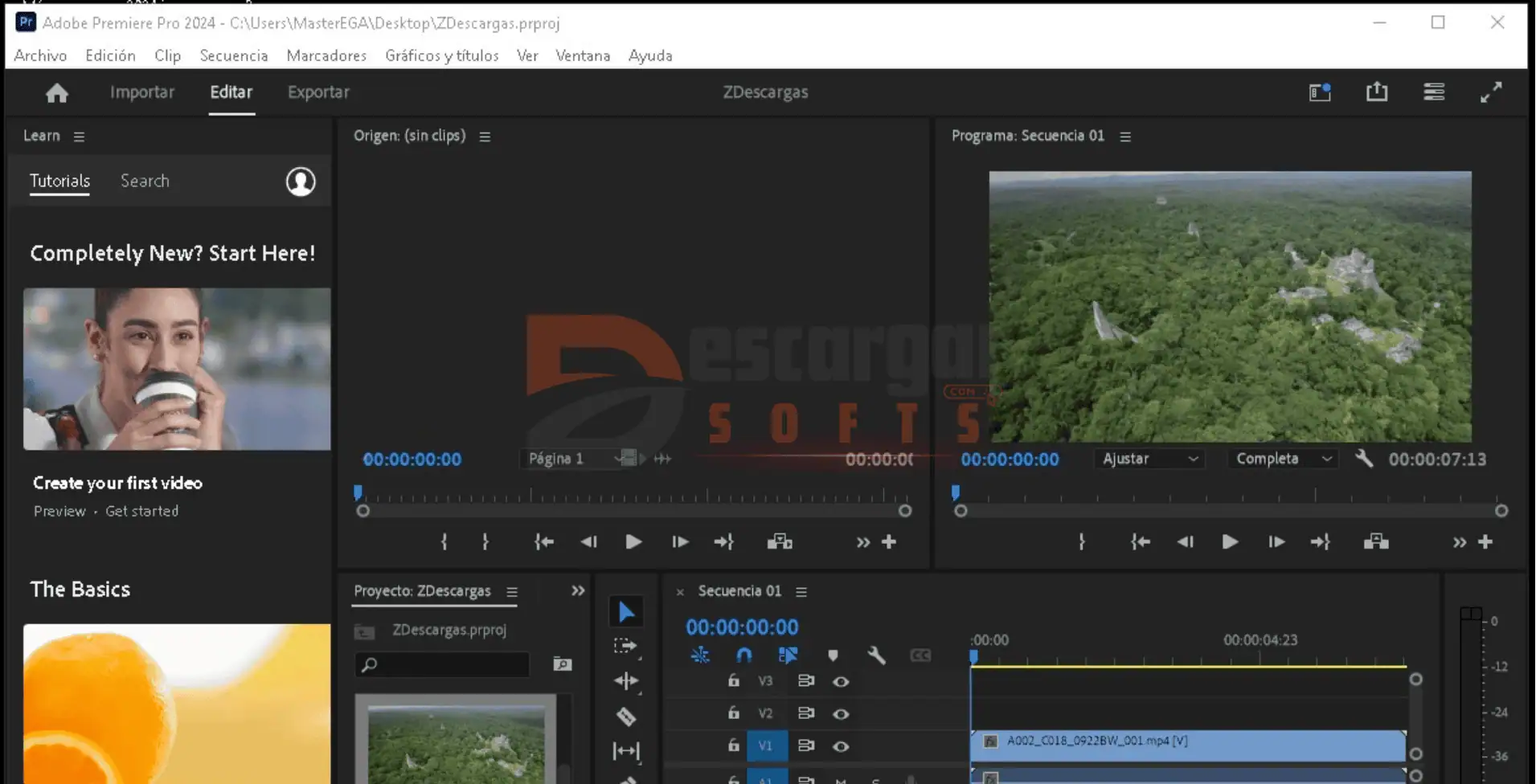The image size is (1536, 784).
Task: Play the Program monitor sequence
Action: [1230, 542]
